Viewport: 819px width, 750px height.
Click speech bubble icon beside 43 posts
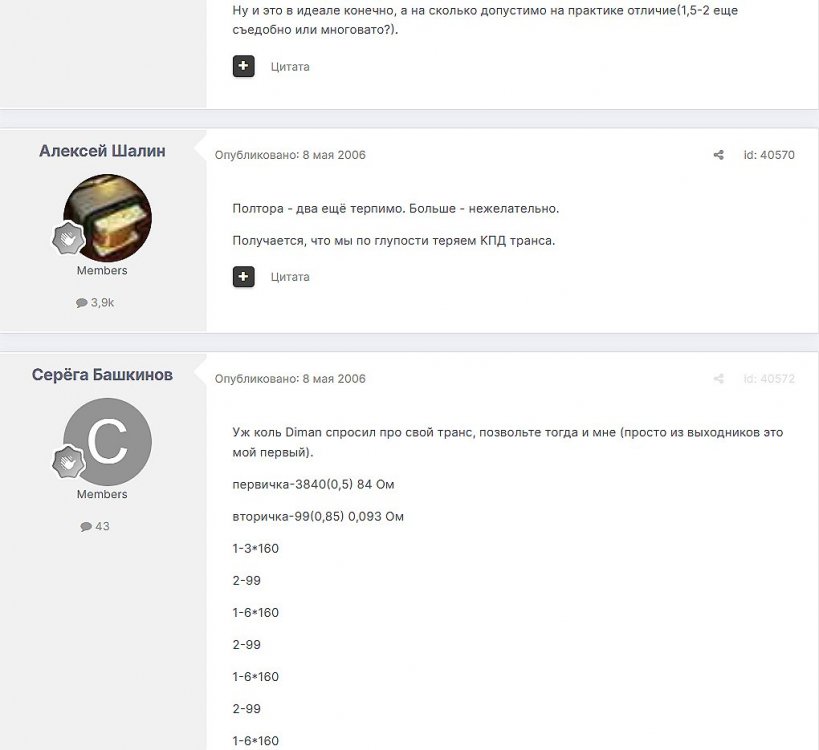point(86,526)
